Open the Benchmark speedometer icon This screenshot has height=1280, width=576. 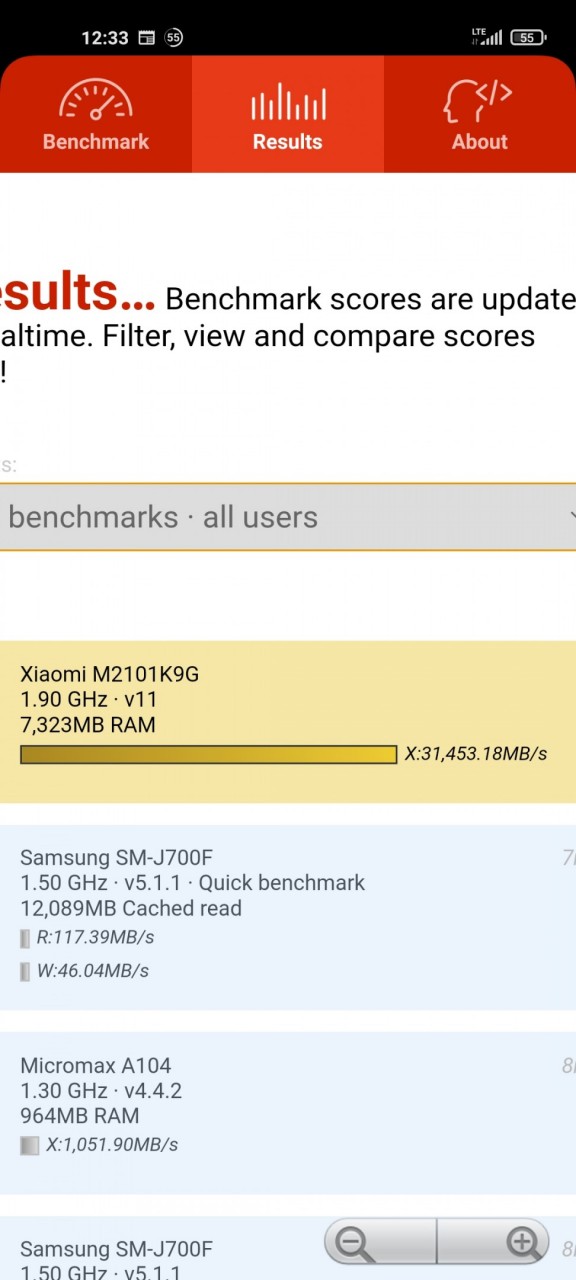95,100
